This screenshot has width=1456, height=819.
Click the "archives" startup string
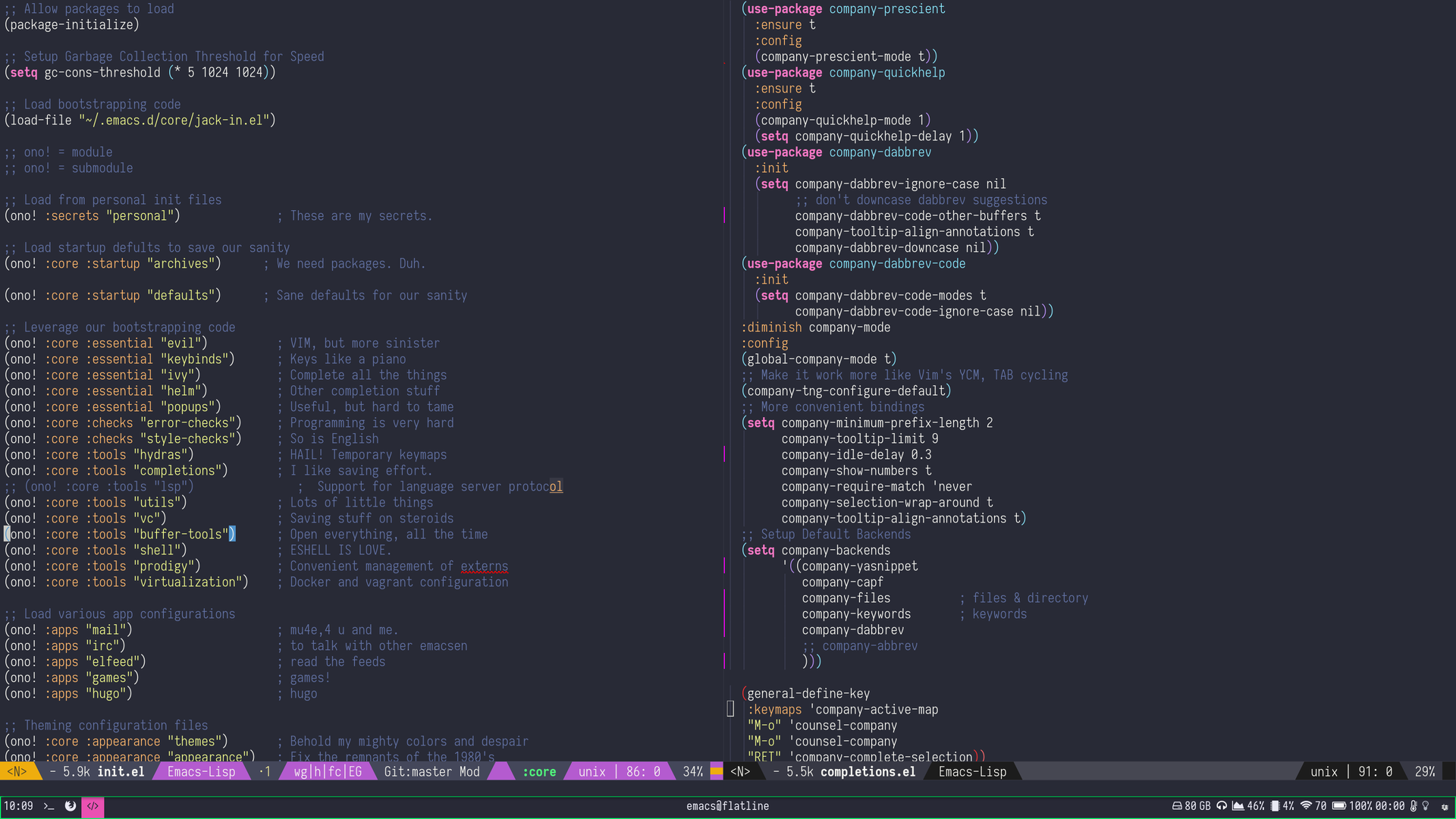181,264
